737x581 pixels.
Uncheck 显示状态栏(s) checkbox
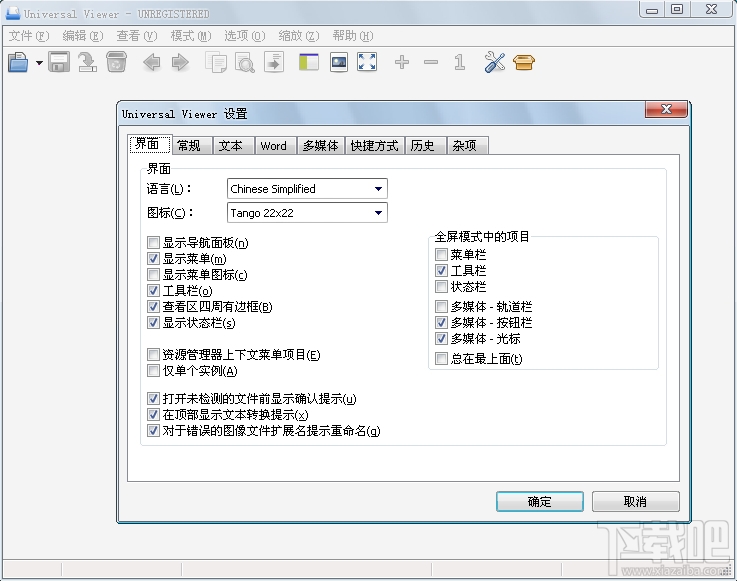click(153, 322)
